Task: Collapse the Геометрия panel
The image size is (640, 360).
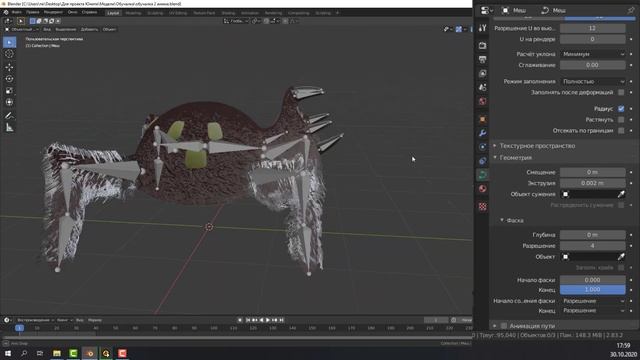Action: [516, 158]
